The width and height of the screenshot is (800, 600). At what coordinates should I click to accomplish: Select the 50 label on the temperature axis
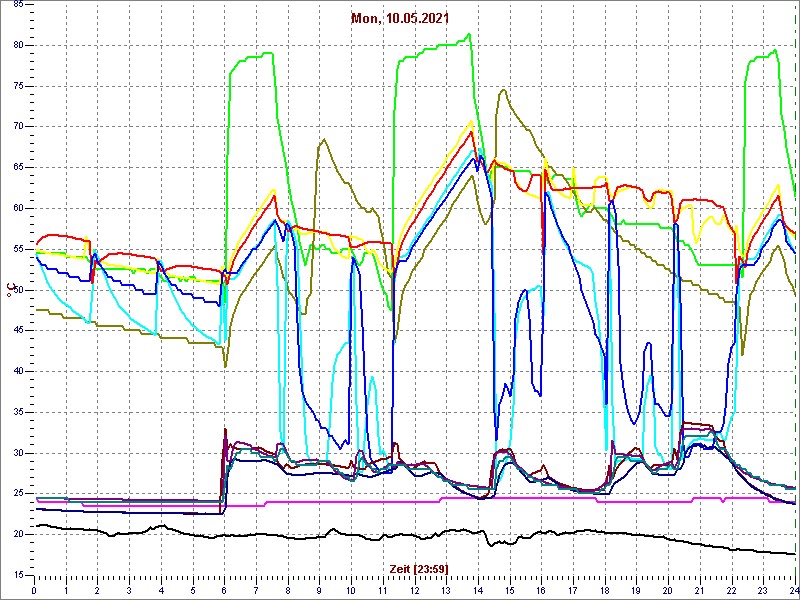18,290
